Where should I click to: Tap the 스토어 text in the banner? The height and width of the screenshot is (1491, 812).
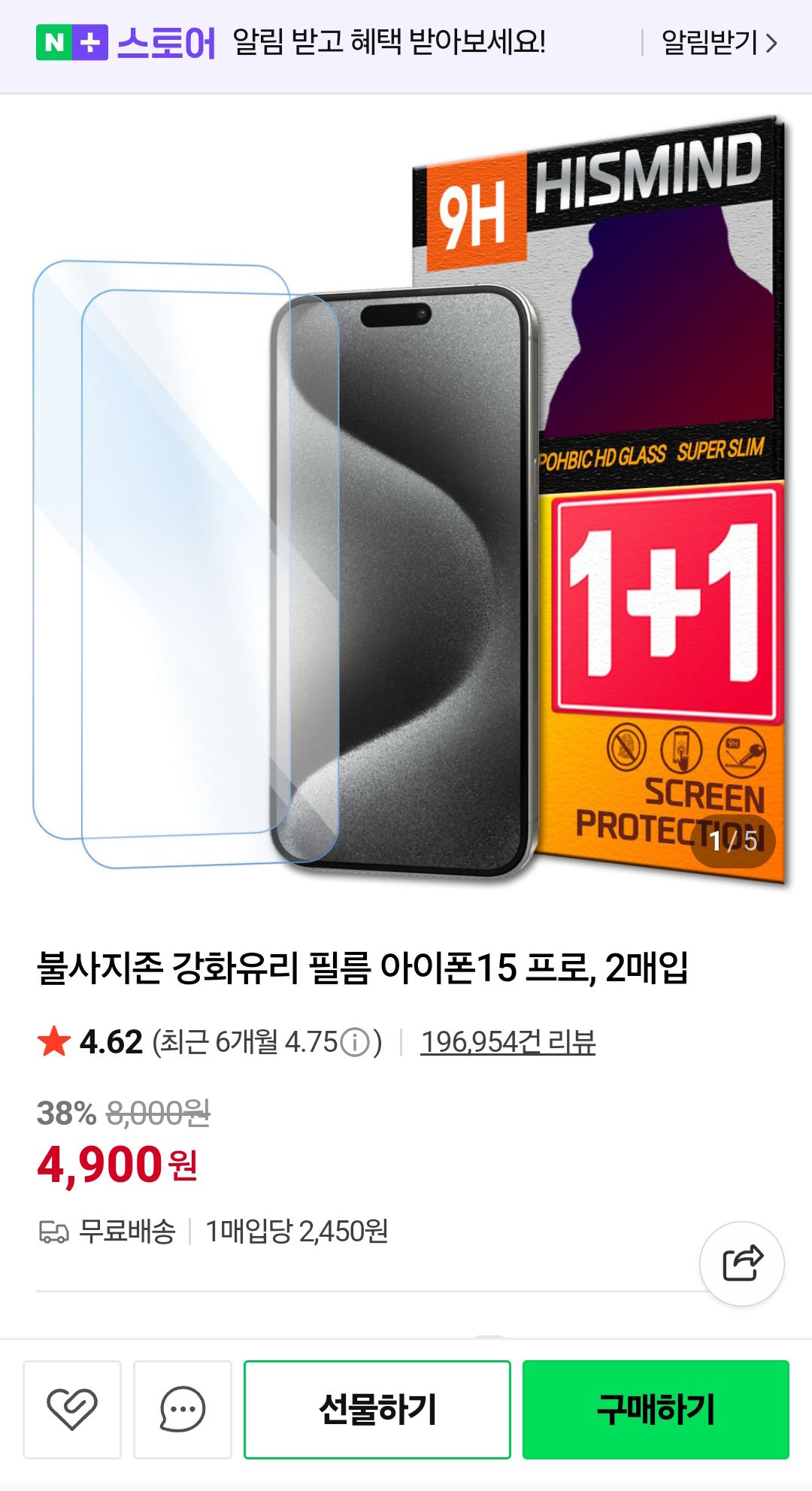(x=166, y=43)
